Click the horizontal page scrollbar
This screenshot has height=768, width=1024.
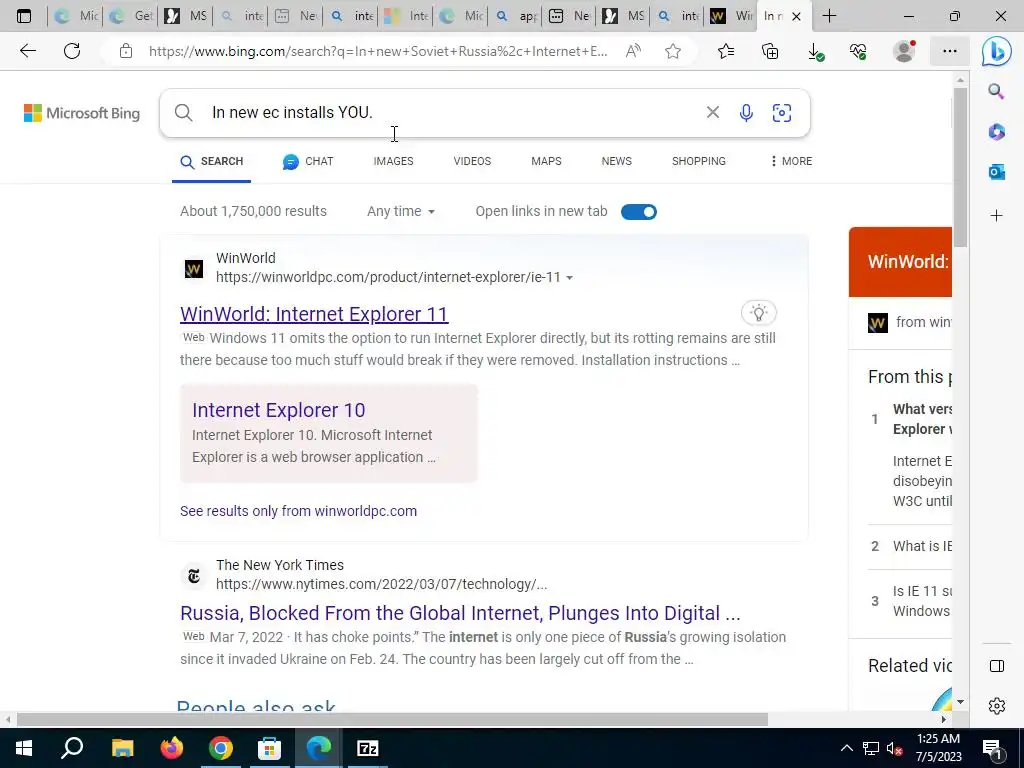click(x=392, y=720)
